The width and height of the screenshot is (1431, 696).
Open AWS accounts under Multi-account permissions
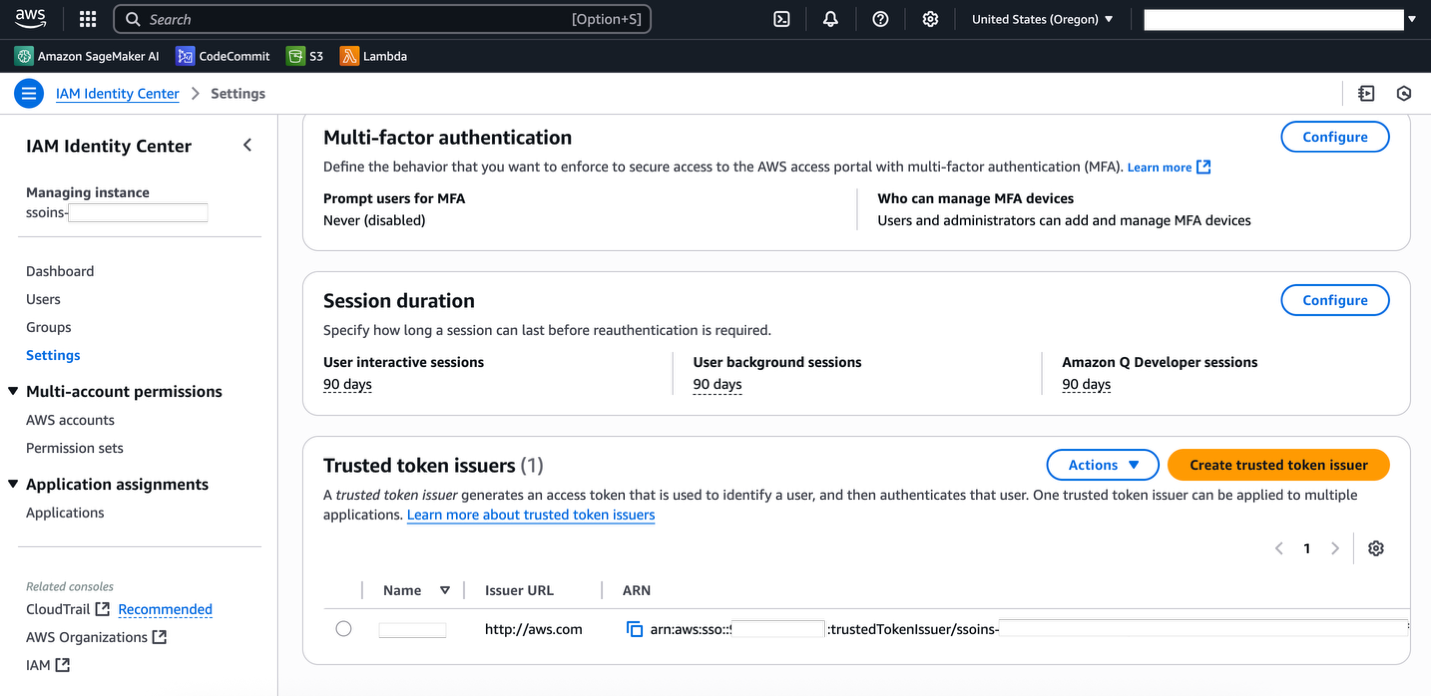click(x=70, y=419)
